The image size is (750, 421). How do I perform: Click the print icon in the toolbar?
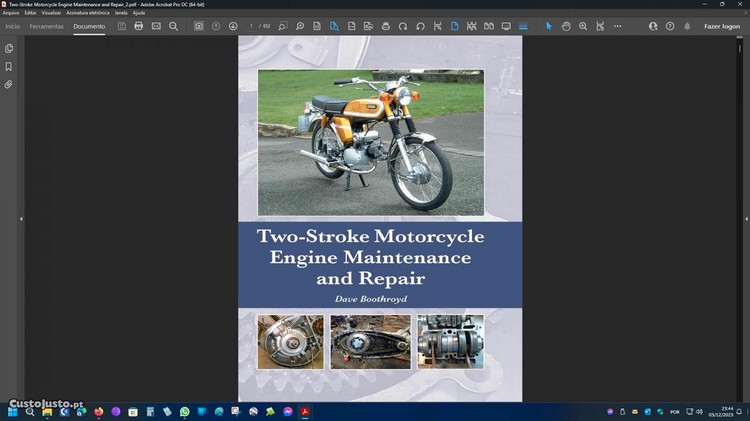pos(139,26)
